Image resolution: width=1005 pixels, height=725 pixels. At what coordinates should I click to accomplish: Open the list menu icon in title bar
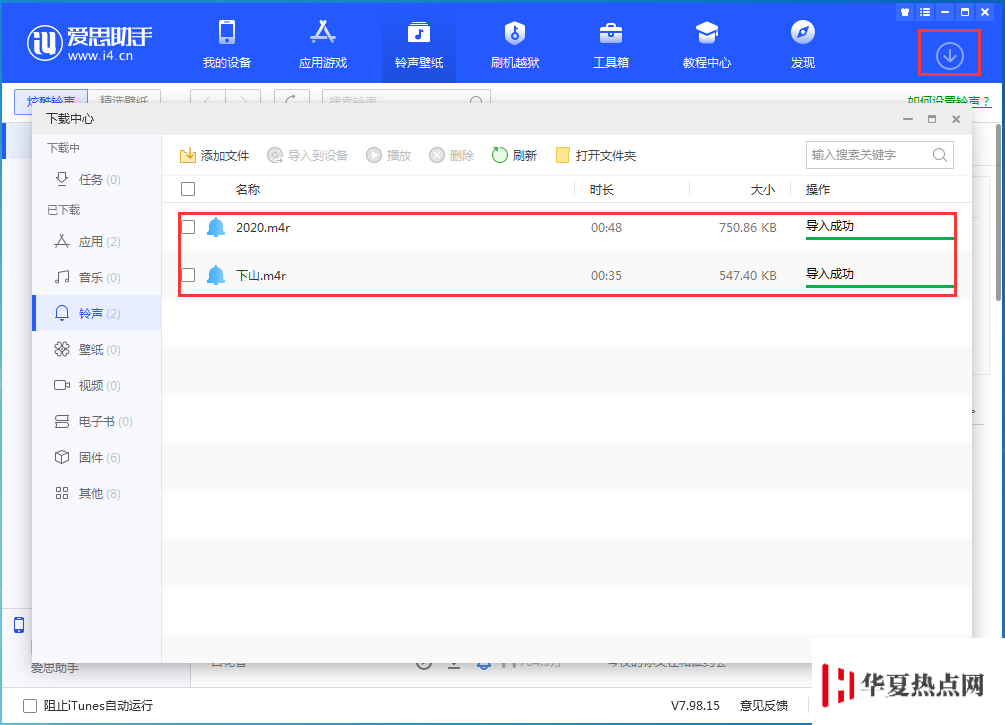point(924,12)
